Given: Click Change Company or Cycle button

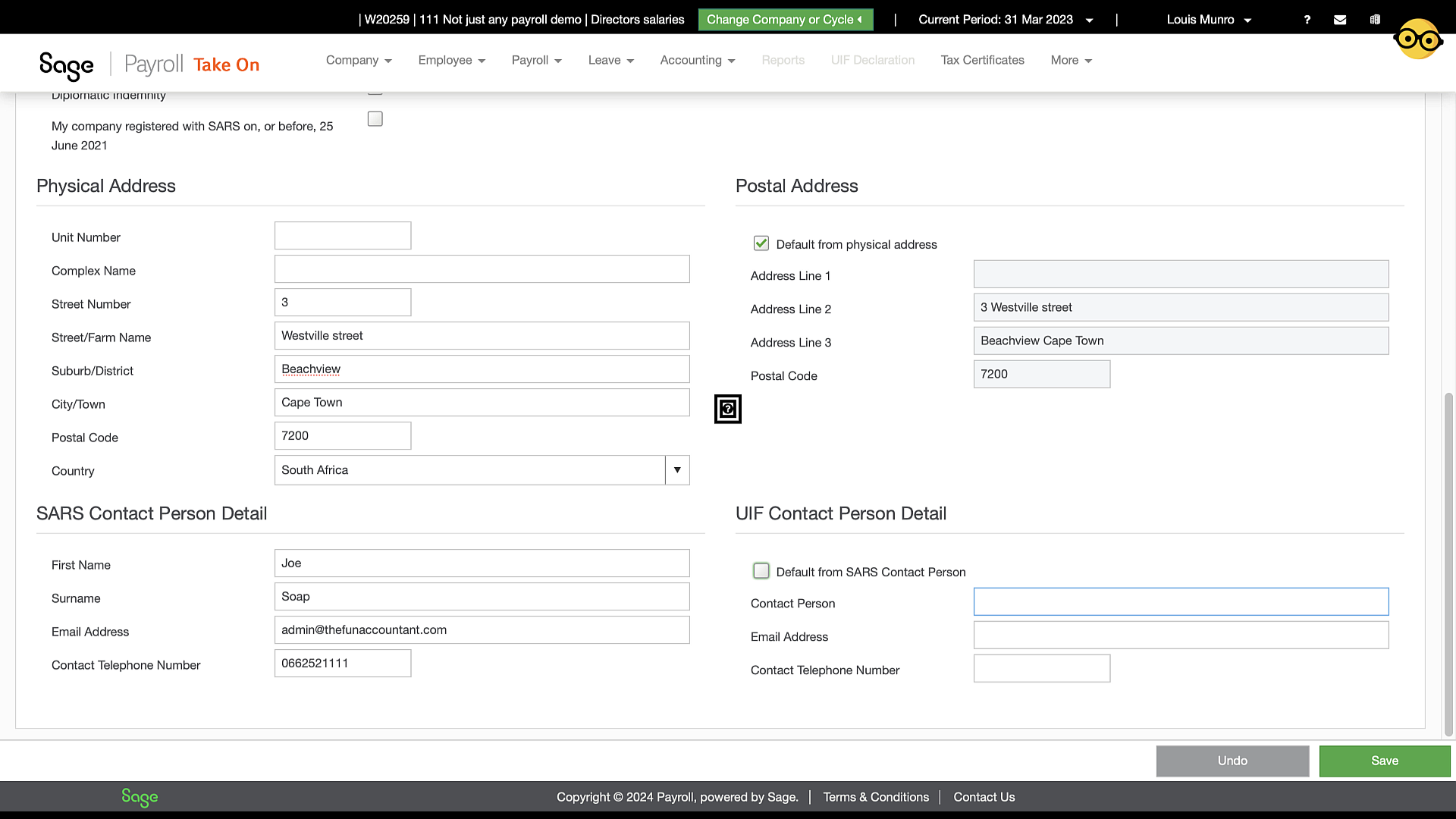Looking at the screenshot, I should (x=786, y=20).
